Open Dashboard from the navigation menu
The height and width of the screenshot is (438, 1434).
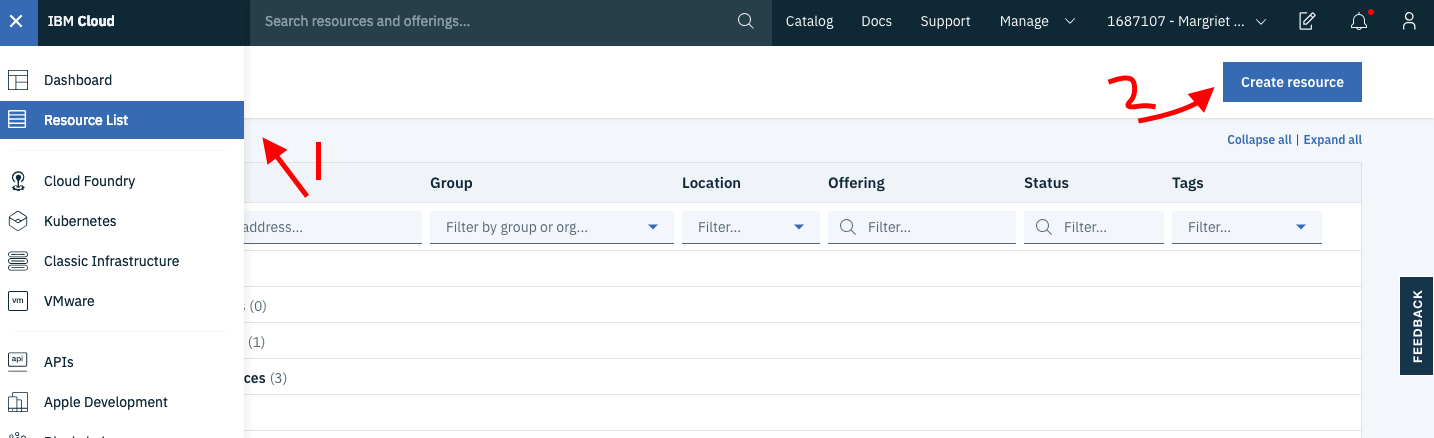pos(122,80)
